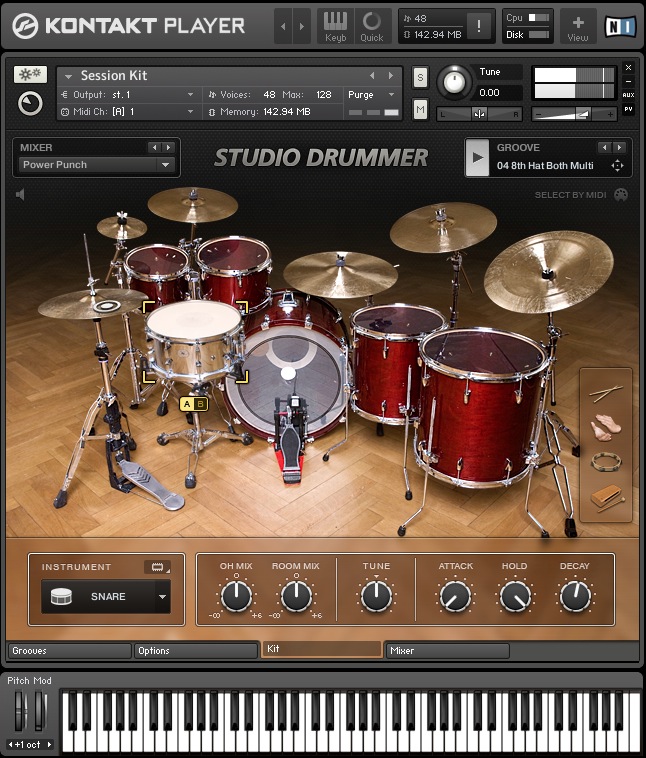Image resolution: width=646 pixels, height=758 pixels.
Task: Go to previous mixer preset
Action: (x=155, y=147)
